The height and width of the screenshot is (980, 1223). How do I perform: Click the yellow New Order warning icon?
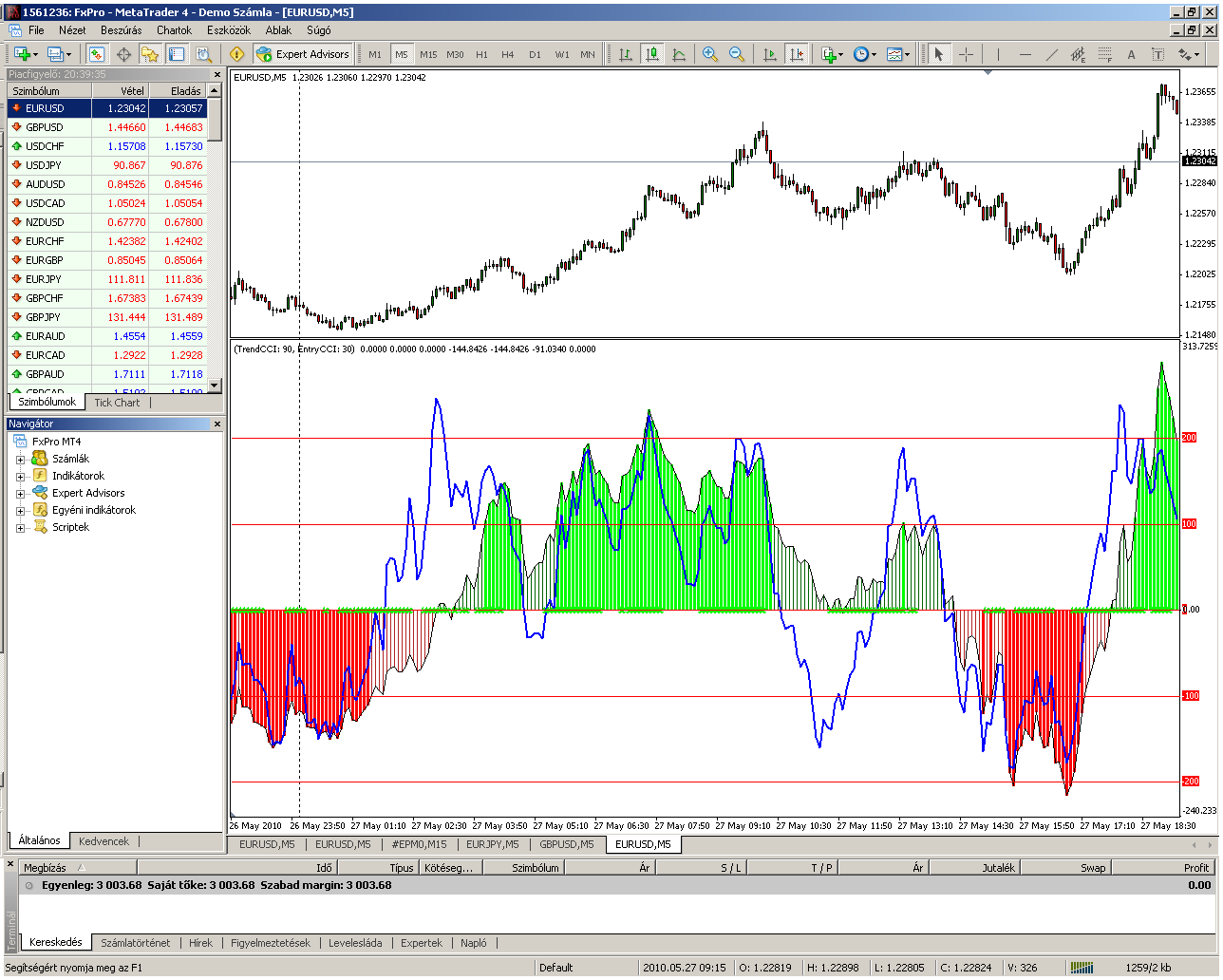click(237, 54)
